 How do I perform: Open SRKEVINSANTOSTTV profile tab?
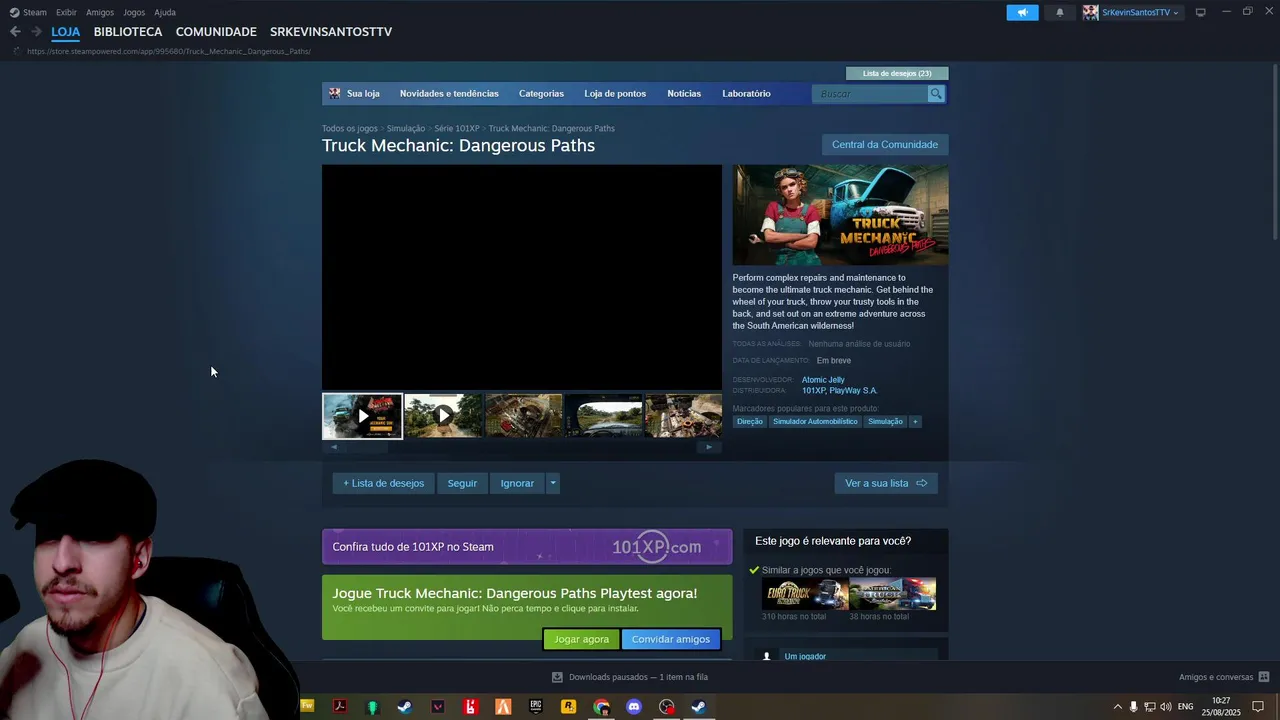click(x=331, y=32)
